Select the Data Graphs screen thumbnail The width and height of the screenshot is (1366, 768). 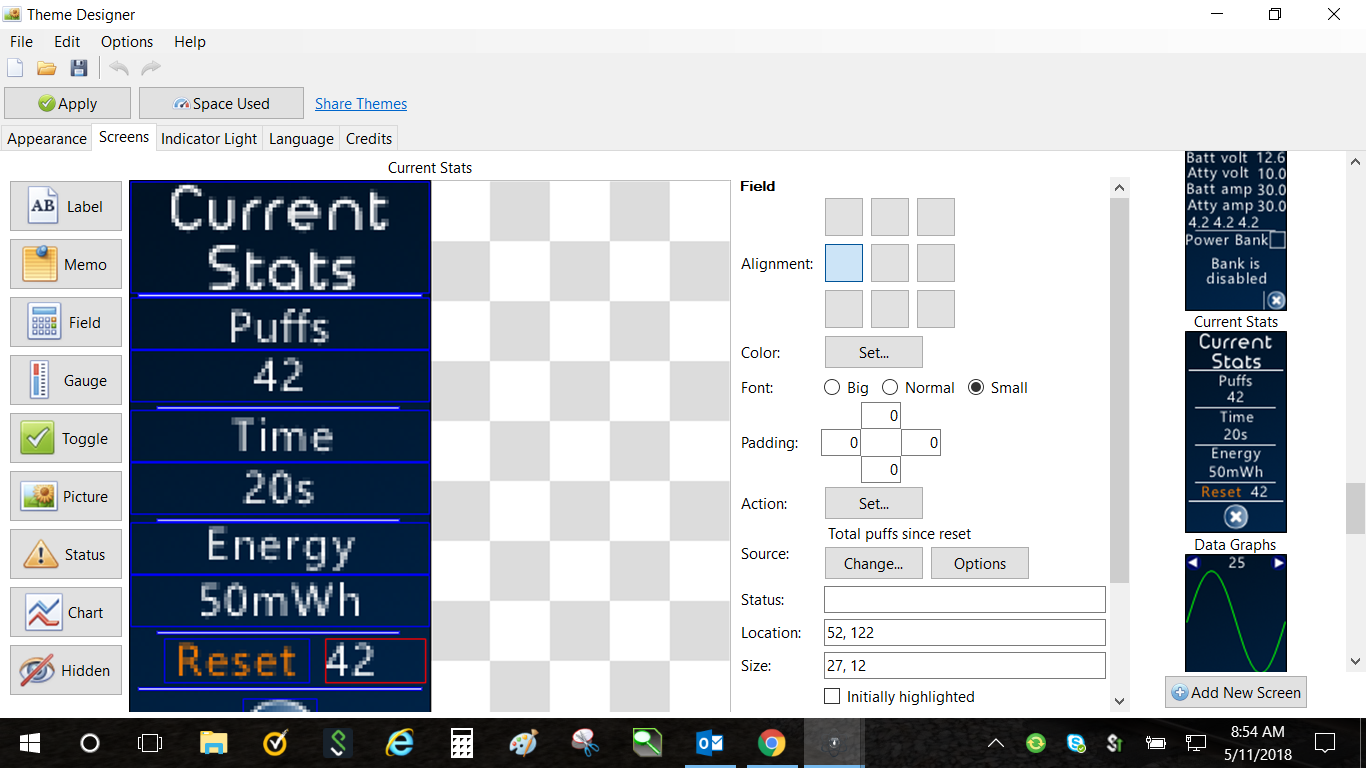click(1235, 613)
